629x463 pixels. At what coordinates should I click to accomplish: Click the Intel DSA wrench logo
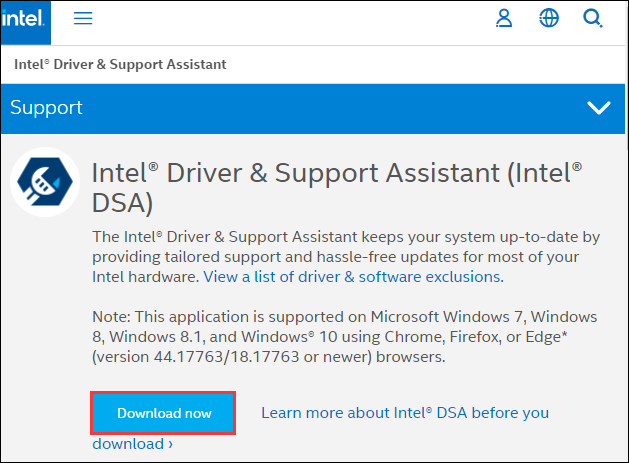point(45,182)
